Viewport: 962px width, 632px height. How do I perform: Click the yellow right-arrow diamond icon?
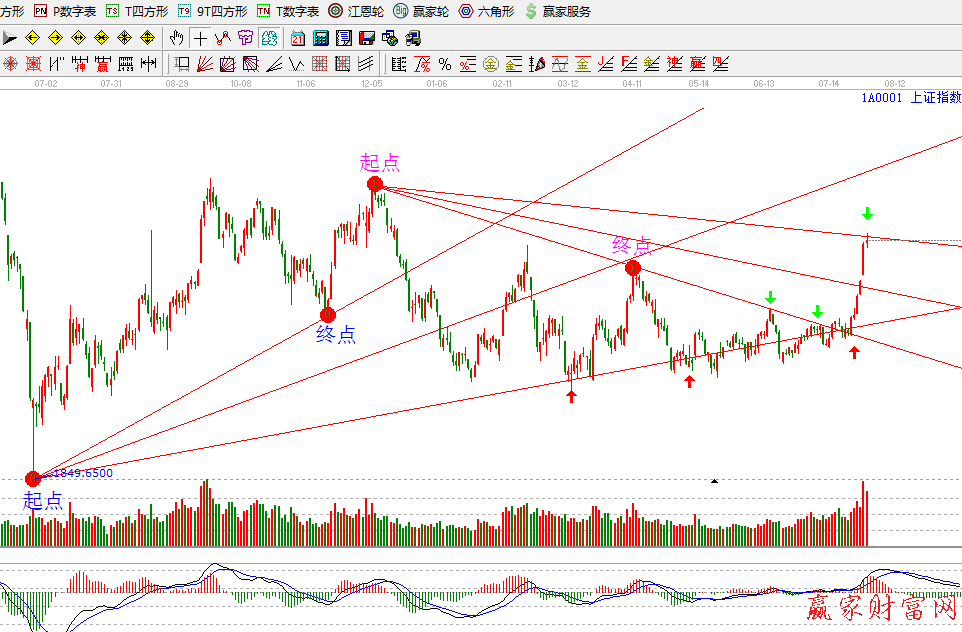[55, 38]
